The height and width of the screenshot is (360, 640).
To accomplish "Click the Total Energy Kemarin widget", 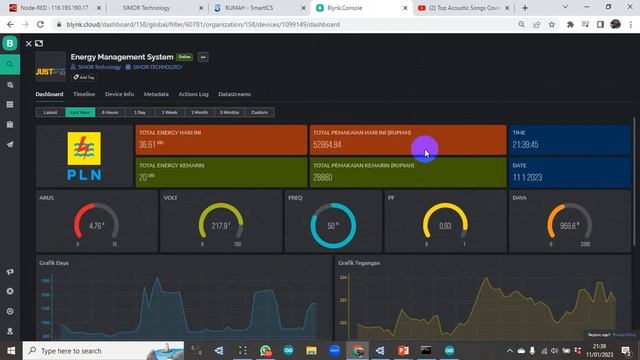I will coord(221,173).
